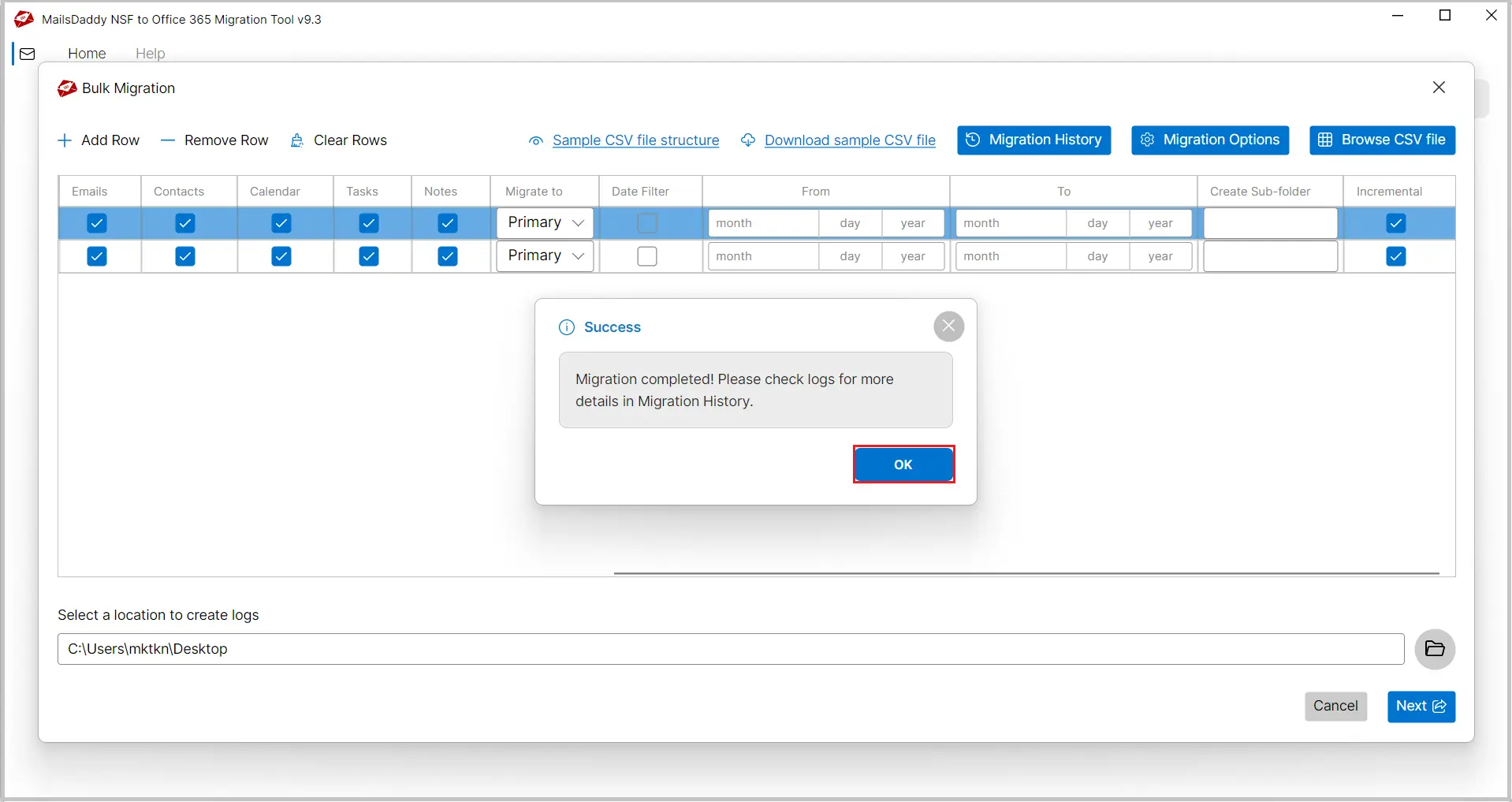Viewport: 1512px width, 802px height.
Task: Open Migration History
Action: click(1033, 140)
